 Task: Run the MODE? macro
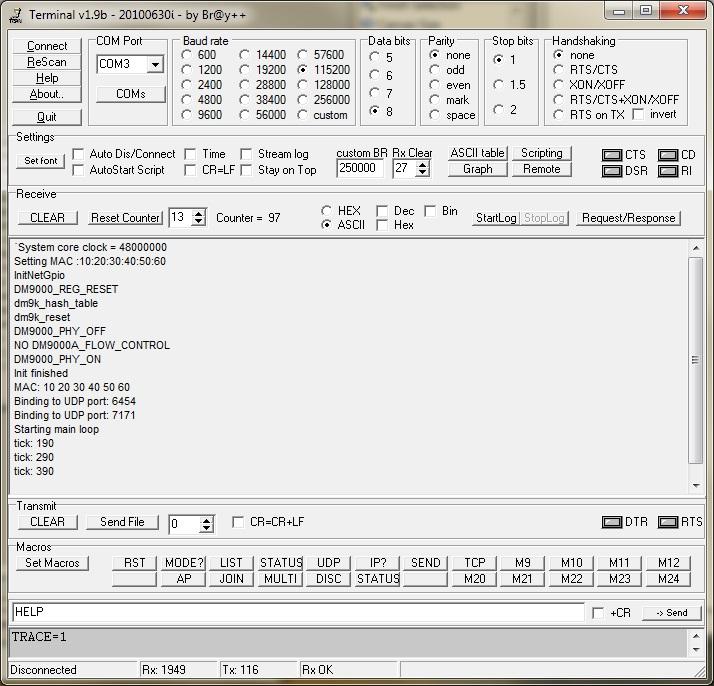(184, 563)
